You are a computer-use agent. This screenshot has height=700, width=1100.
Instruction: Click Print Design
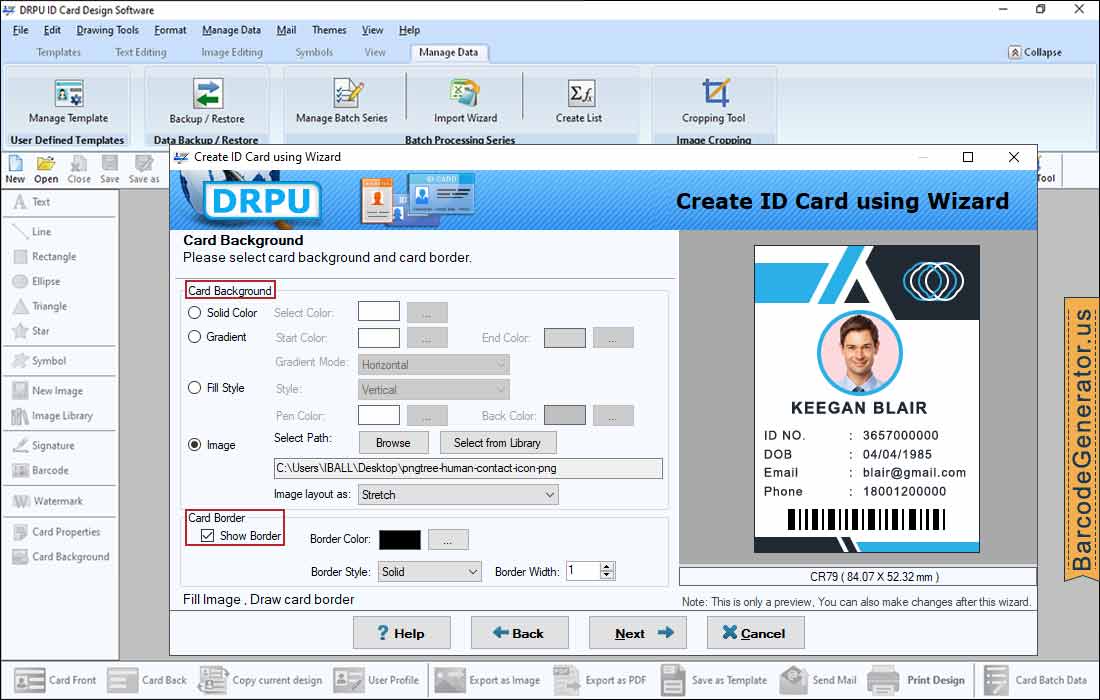916,680
